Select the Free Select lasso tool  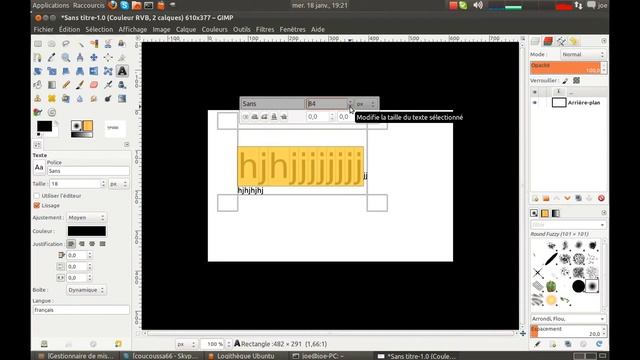point(66,44)
